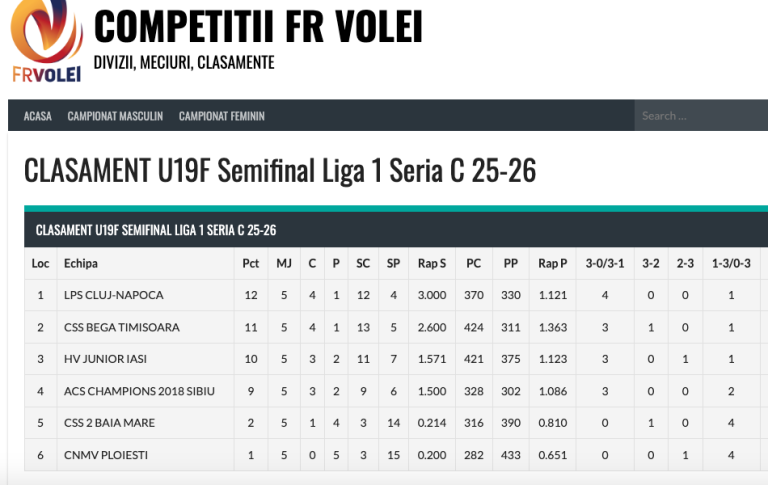Select HV JUNIOR IASI team name

pos(98,359)
